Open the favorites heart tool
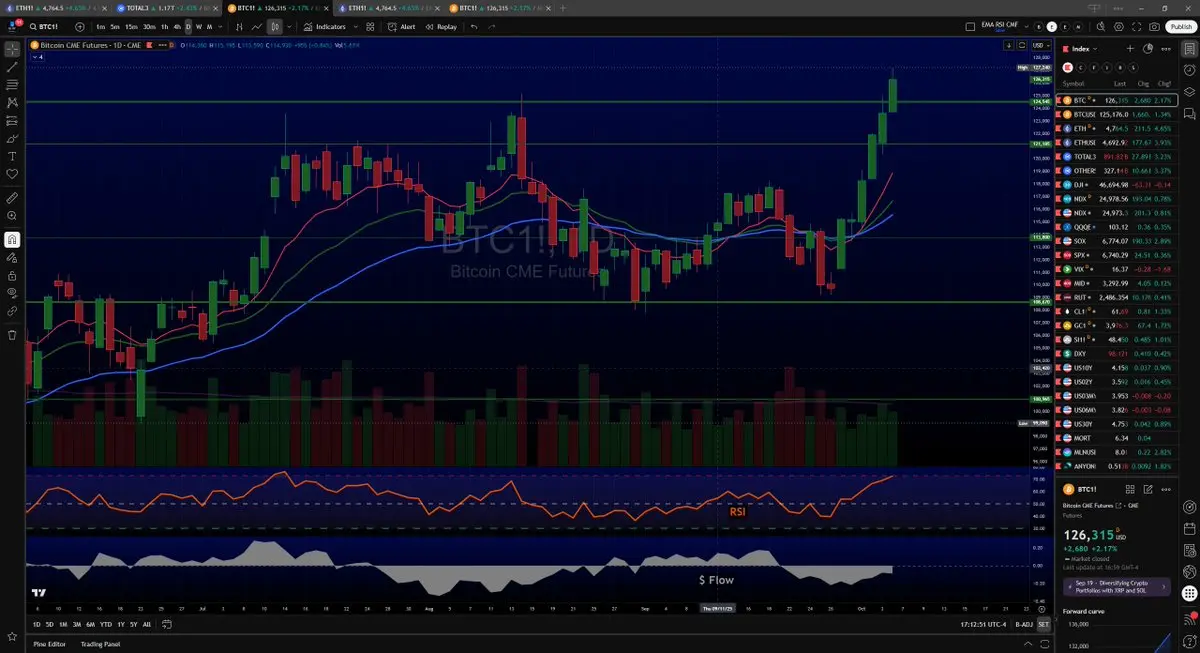 click(x=12, y=174)
